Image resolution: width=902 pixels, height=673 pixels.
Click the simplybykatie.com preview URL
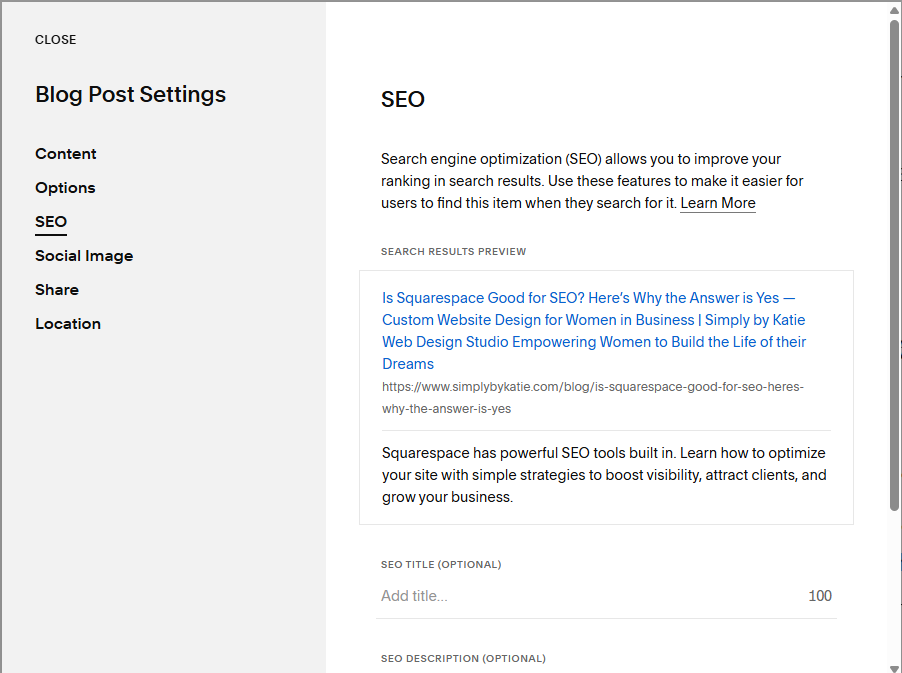pyautogui.click(x=593, y=397)
